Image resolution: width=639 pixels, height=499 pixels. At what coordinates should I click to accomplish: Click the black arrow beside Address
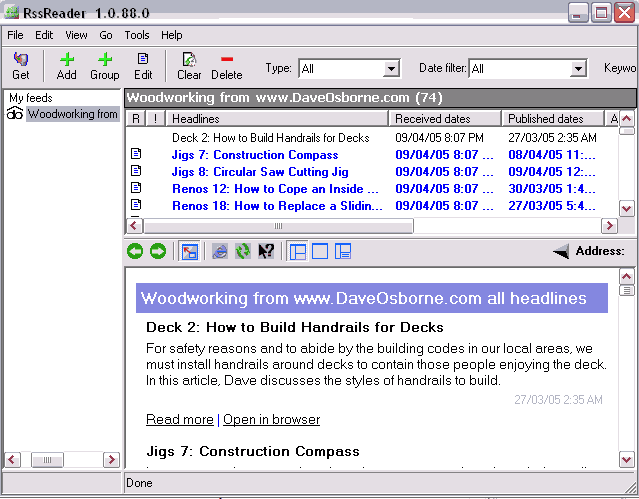point(561,251)
